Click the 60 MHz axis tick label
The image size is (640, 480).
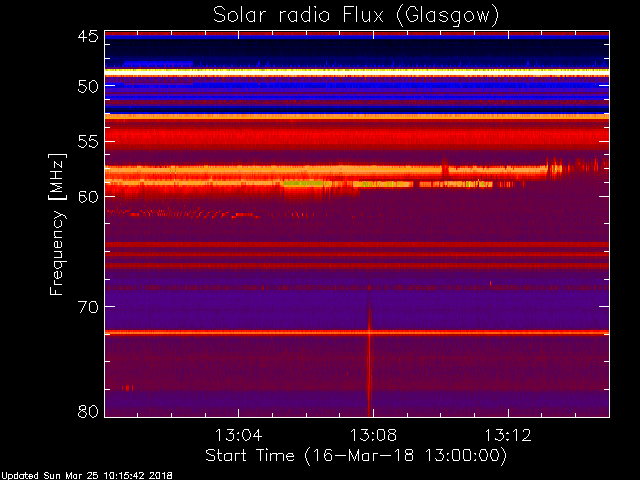tap(88, 197)
